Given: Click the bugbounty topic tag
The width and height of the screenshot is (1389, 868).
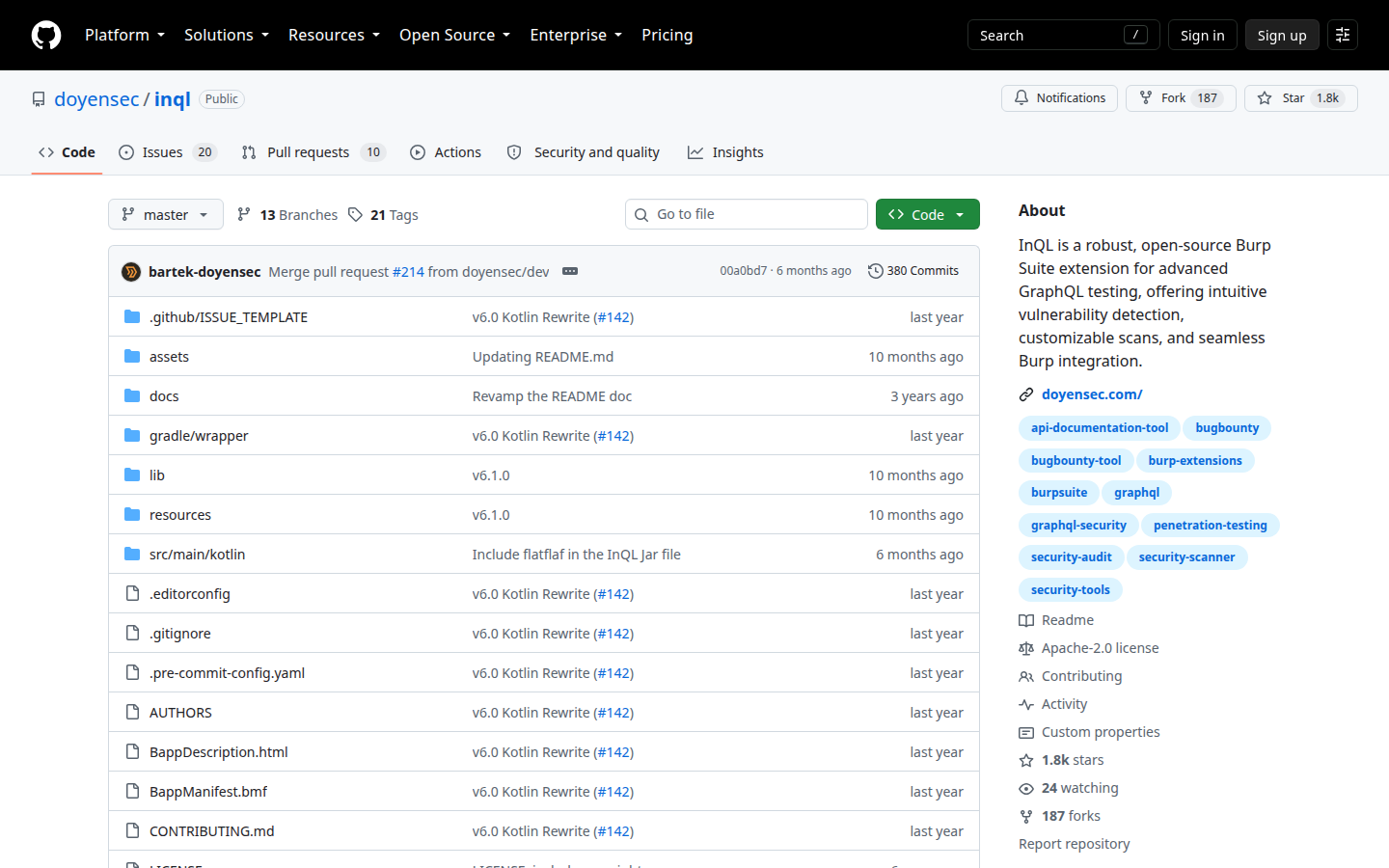Looking at the screenshot, I should click(1227, 428).
